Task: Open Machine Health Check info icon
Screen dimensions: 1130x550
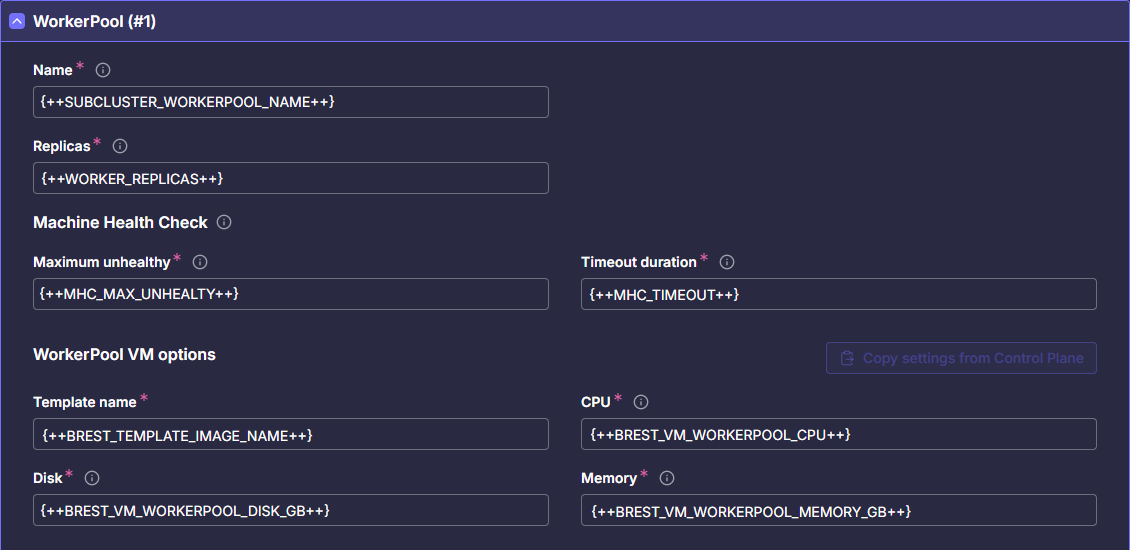Action: coord(224,222)
